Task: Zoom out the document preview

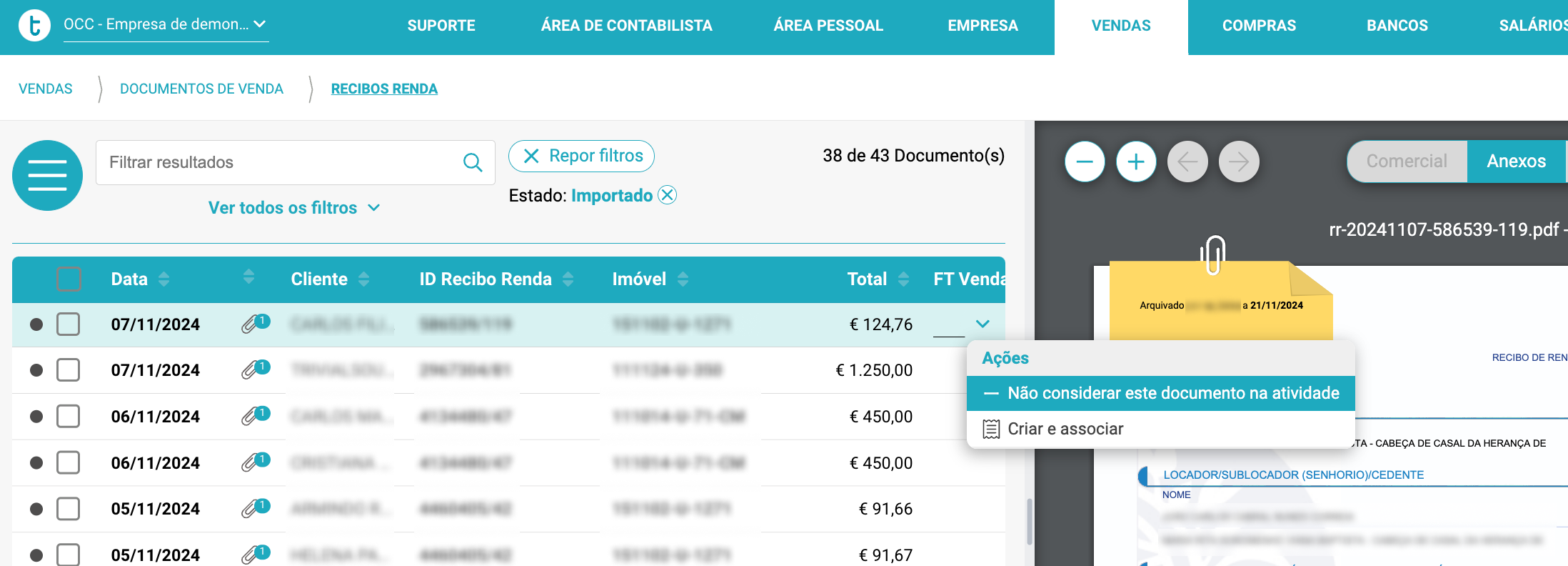Action: pyautogui.click(x=1085, y=162)
